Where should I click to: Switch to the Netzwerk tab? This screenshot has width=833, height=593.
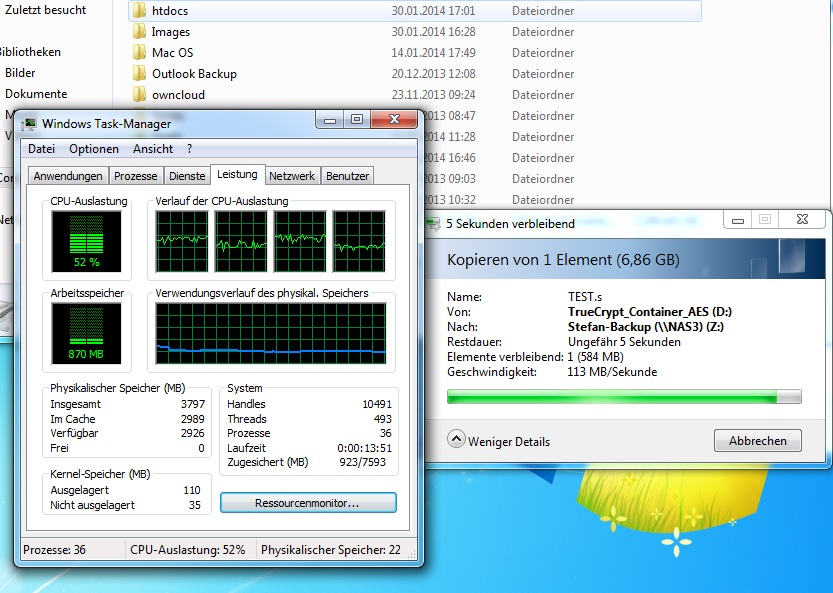pyautogui.click(x=292, y=176)
